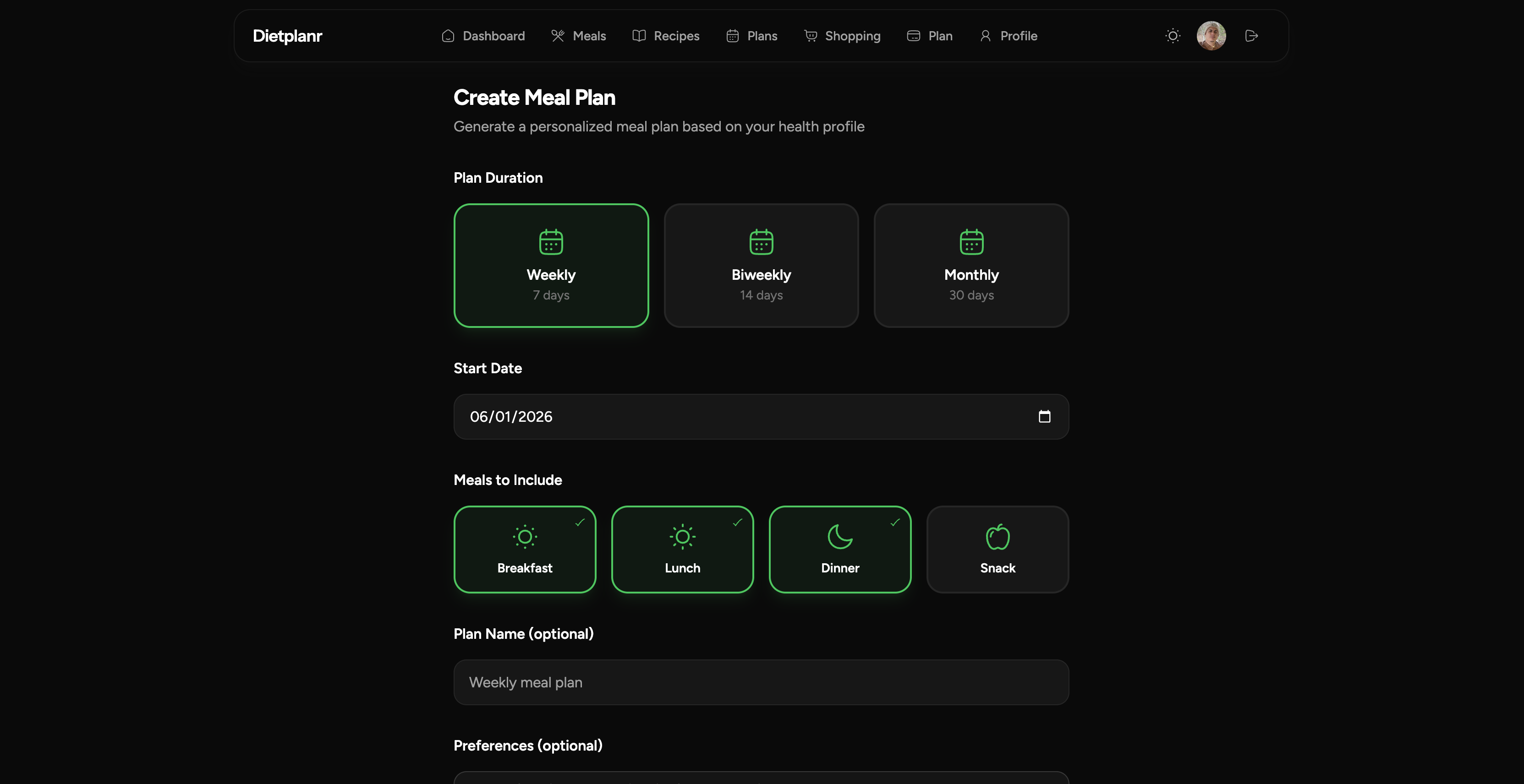Screen dimensions: 1524x784
Task: Deselect the Breakfast meal option
Action: coord(525,549)
